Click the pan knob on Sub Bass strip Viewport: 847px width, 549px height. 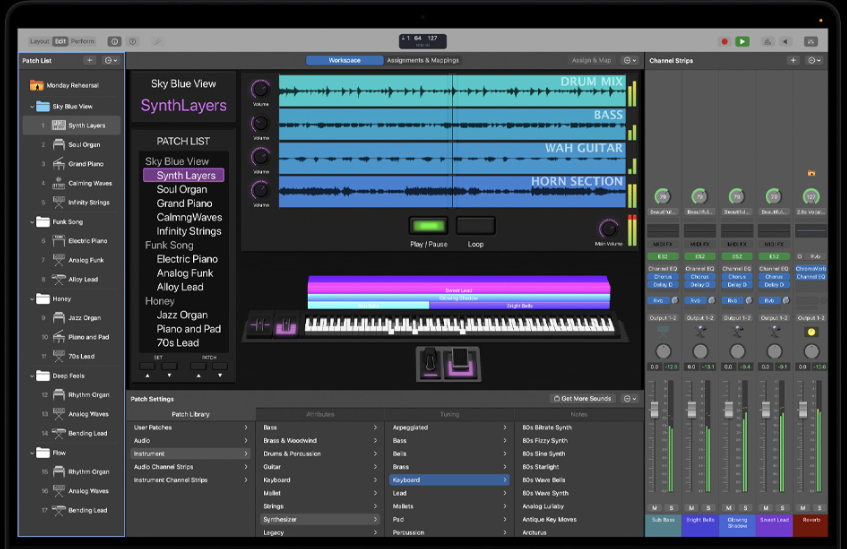663,351
